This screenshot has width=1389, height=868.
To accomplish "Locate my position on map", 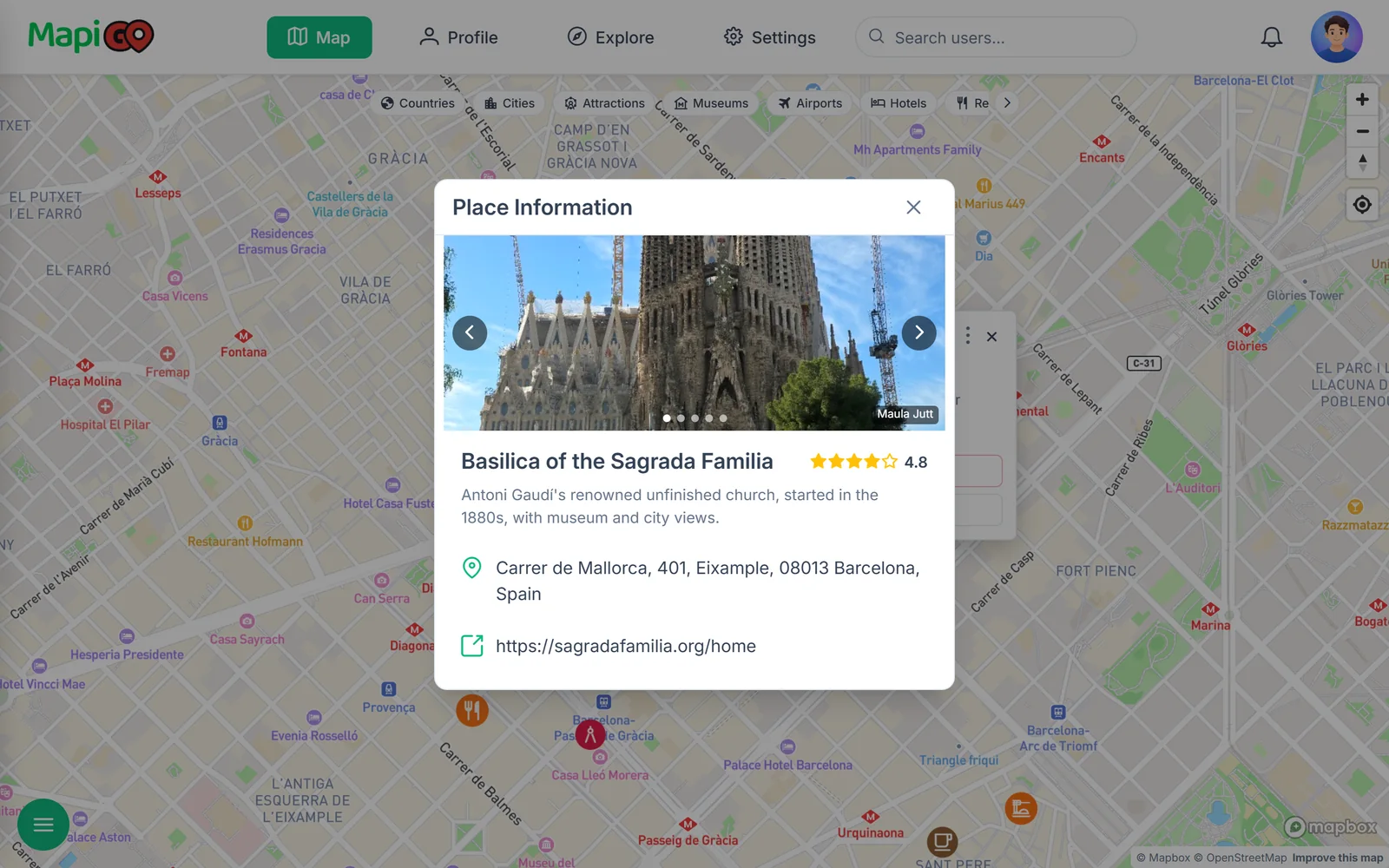I will click(1362, 205).
